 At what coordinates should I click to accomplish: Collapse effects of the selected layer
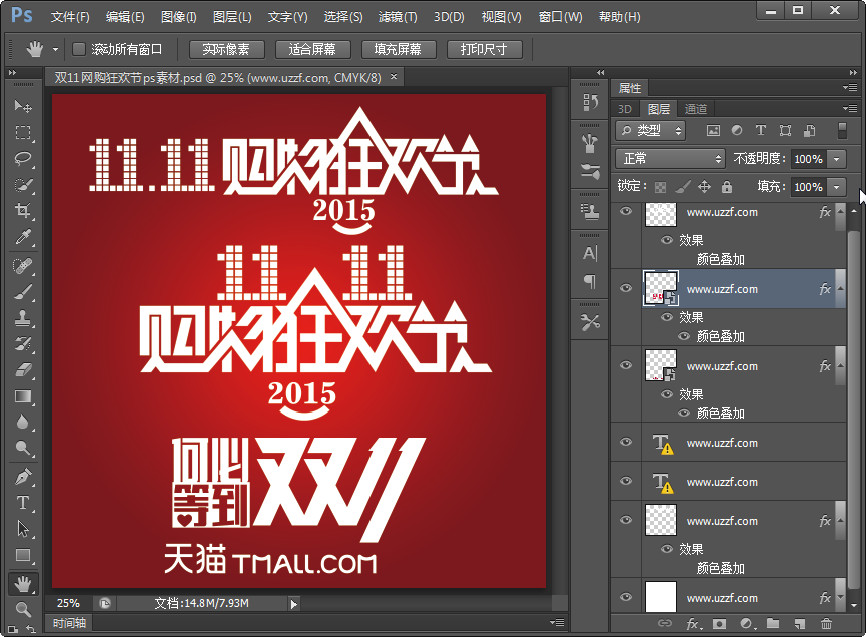tap(840, 288)
